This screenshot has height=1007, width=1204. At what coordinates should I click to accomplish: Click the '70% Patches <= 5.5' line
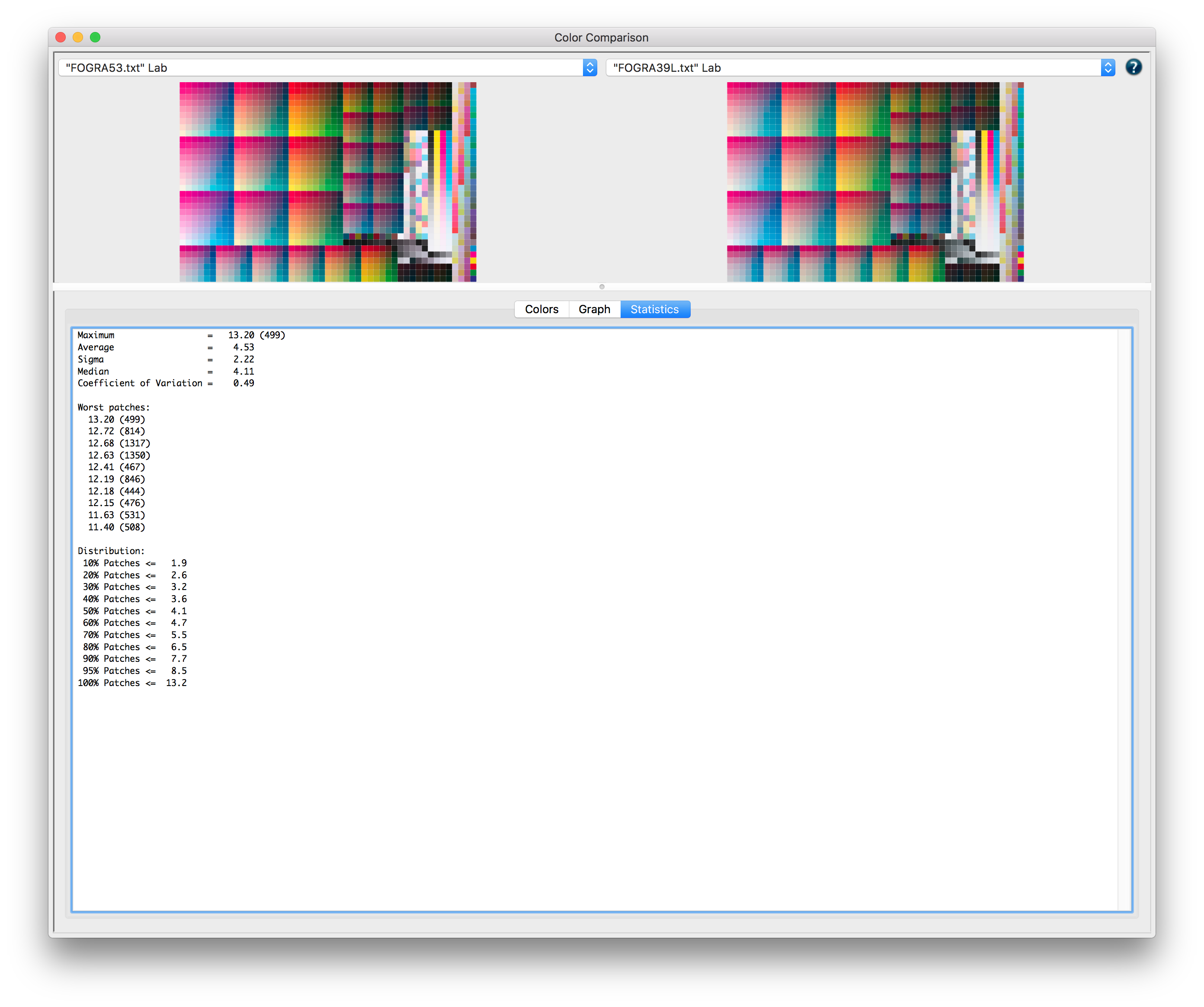pos(135,635)
